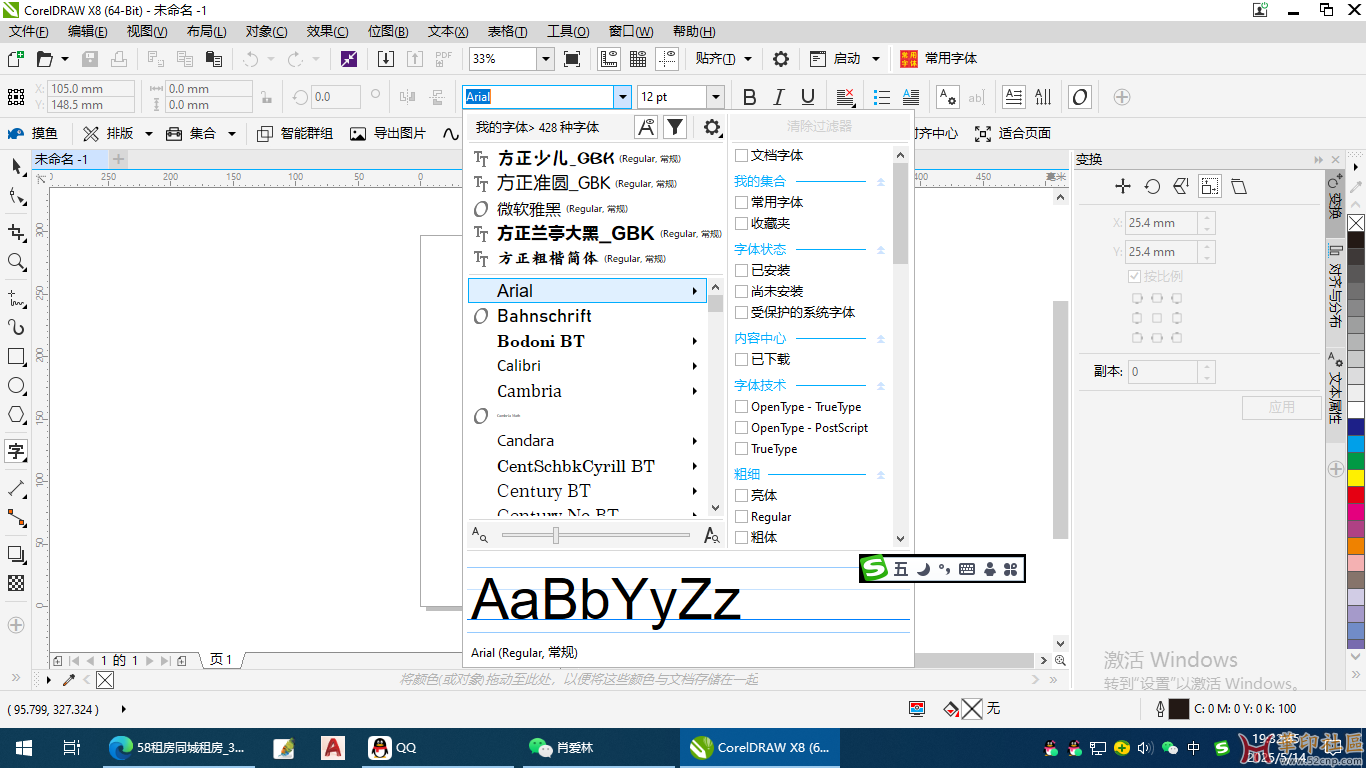
Task: Click the Import icon in toolbar
Action: point(386,59)
